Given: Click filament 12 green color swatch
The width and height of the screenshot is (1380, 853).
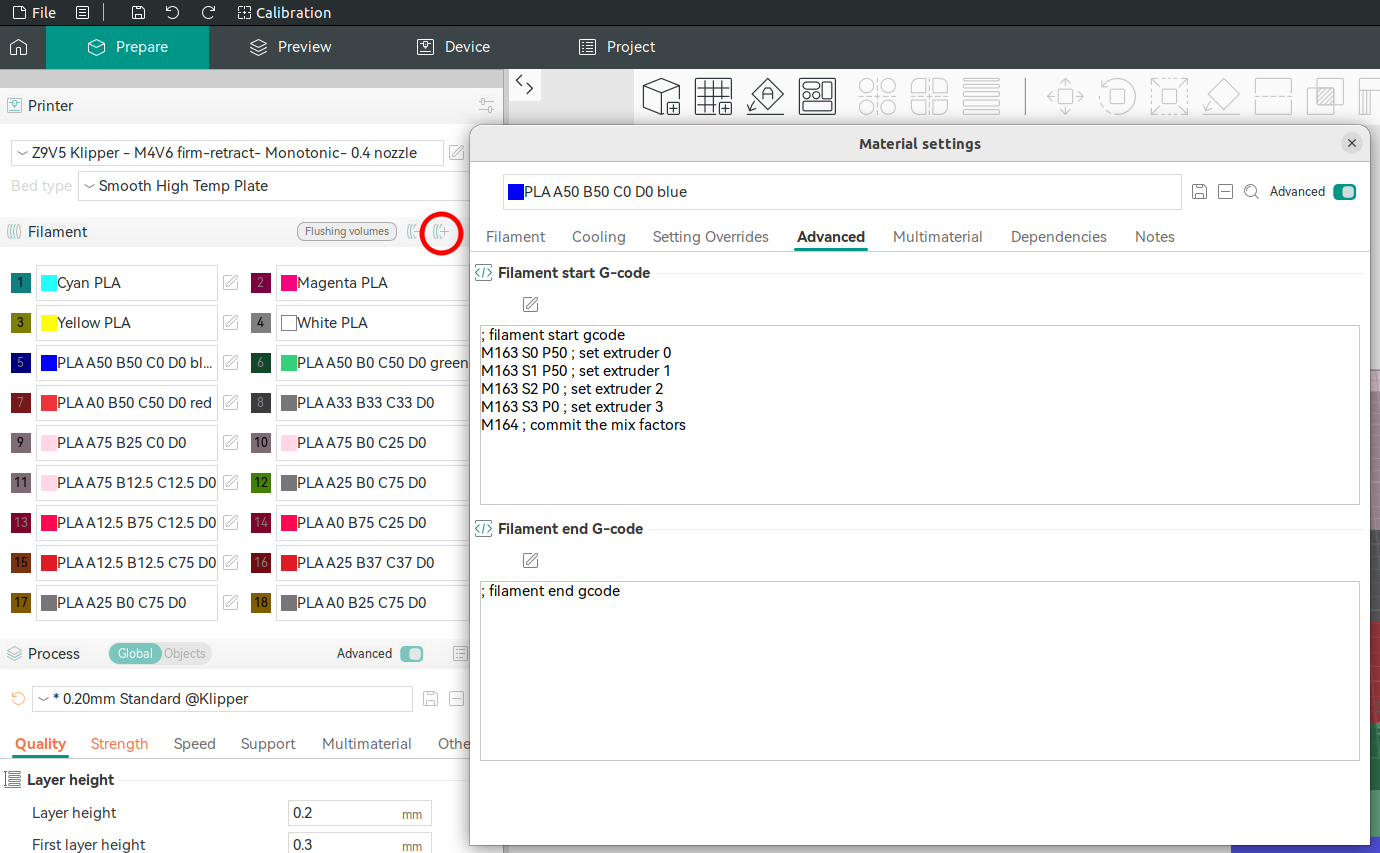Looking at the screenshot, I should [261, 483].
